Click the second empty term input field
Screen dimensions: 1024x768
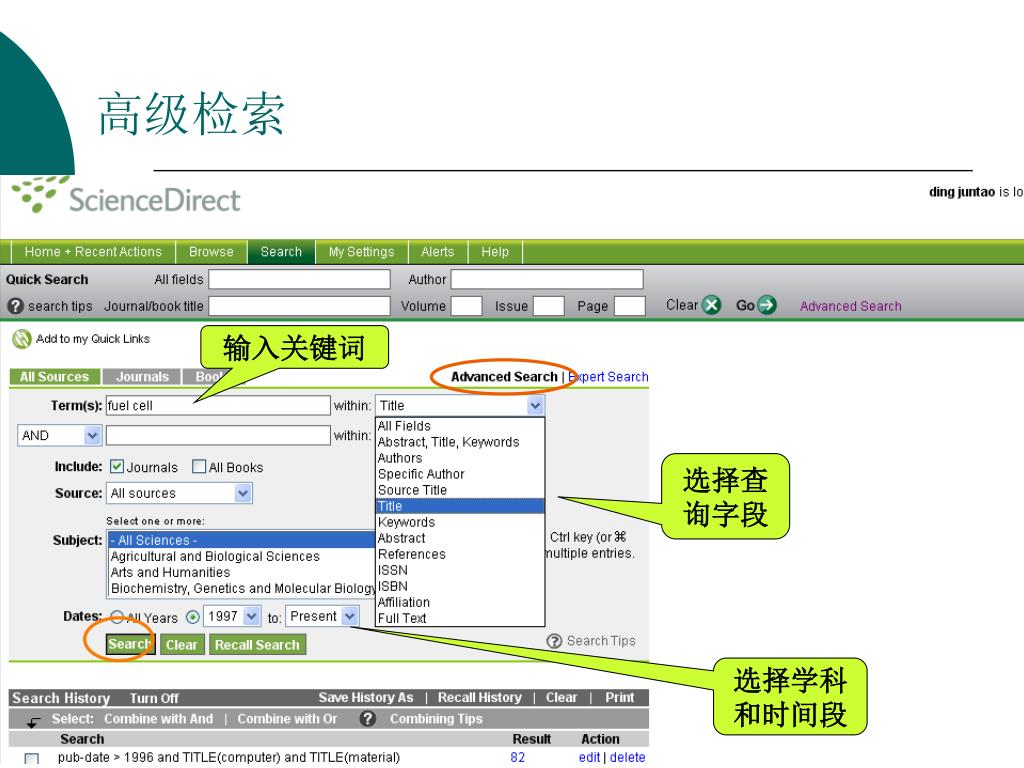tap(218, 435)
